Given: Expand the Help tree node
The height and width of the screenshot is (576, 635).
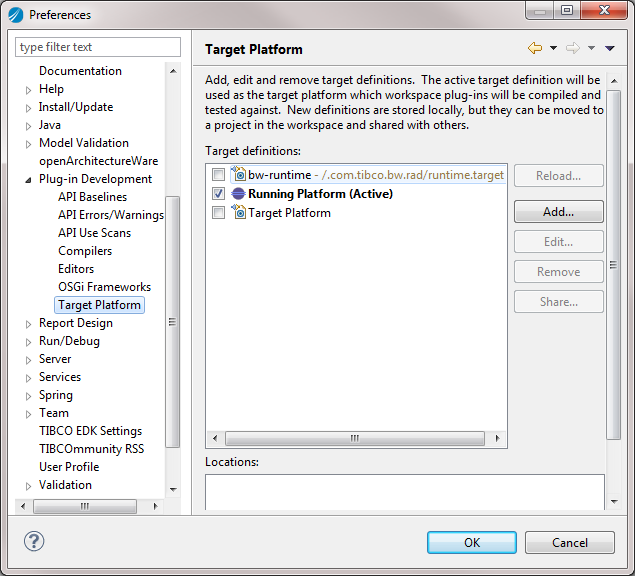Looking at the screenshot, I should pos(28,90).
